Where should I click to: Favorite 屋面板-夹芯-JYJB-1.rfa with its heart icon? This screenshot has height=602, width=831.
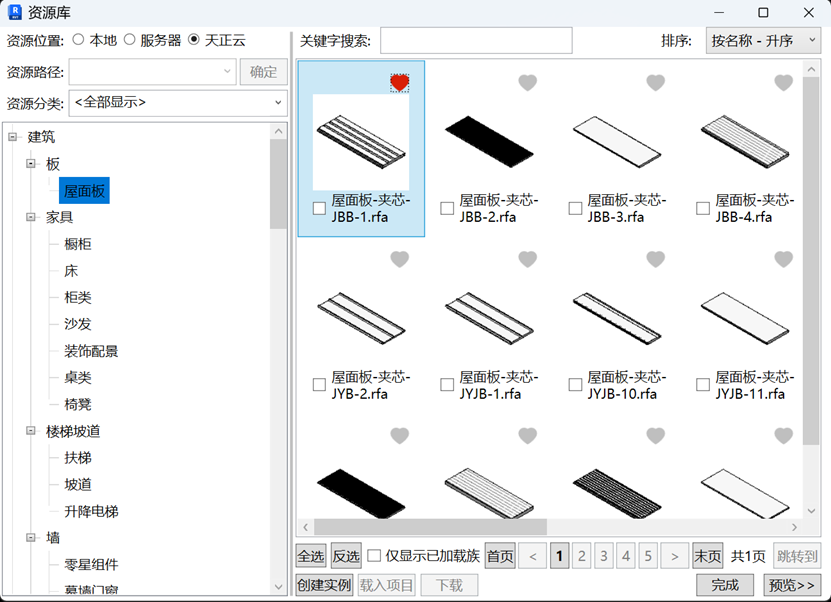527,259
